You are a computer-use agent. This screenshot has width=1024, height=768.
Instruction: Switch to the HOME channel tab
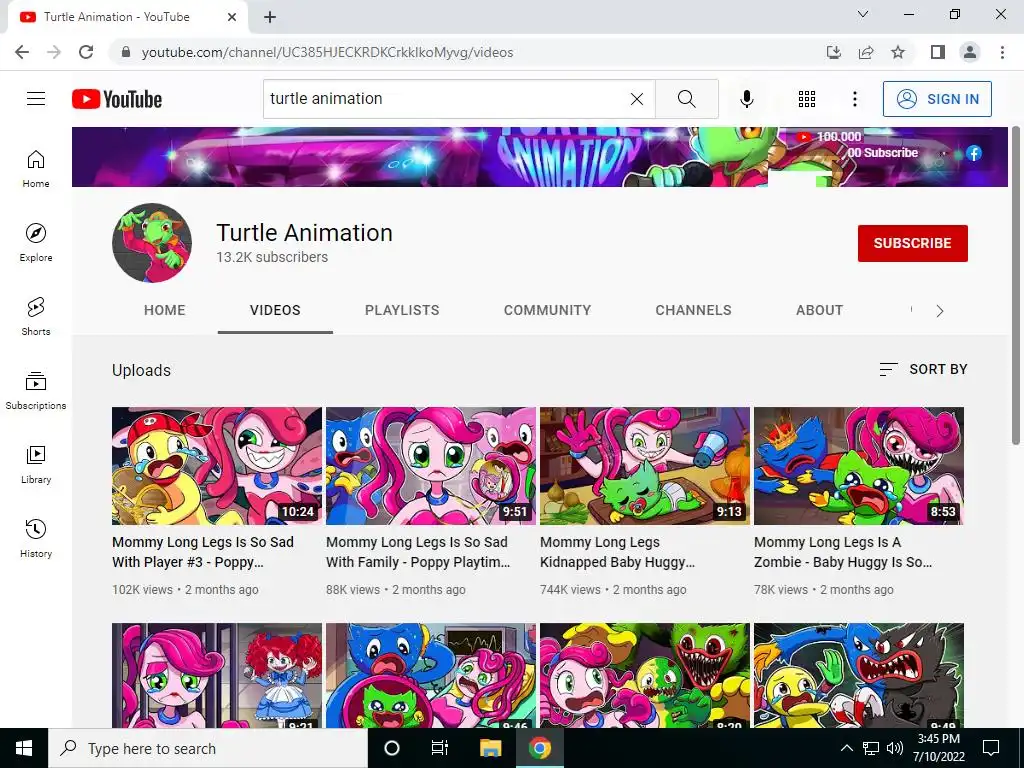pyautogui.click(x=165, y=310)
